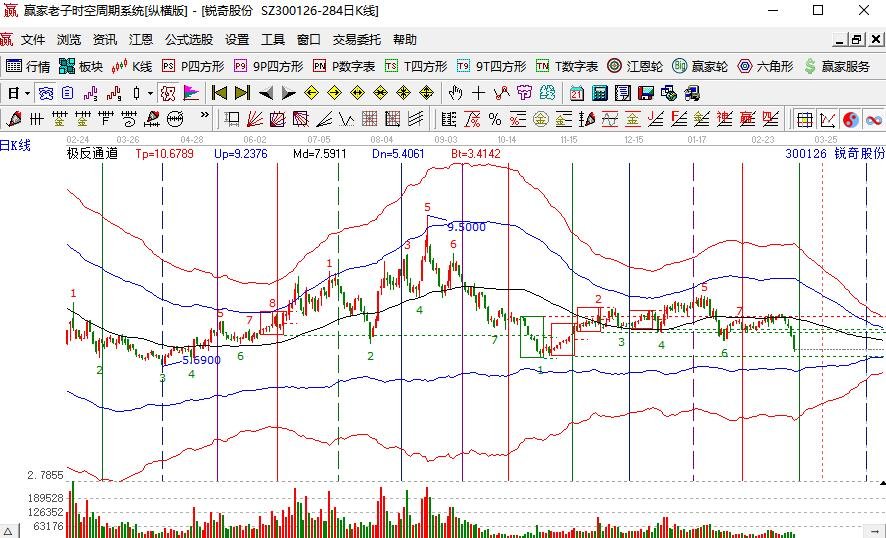
Task: Switch to the K线 chart view
Action: coord(132,67)
